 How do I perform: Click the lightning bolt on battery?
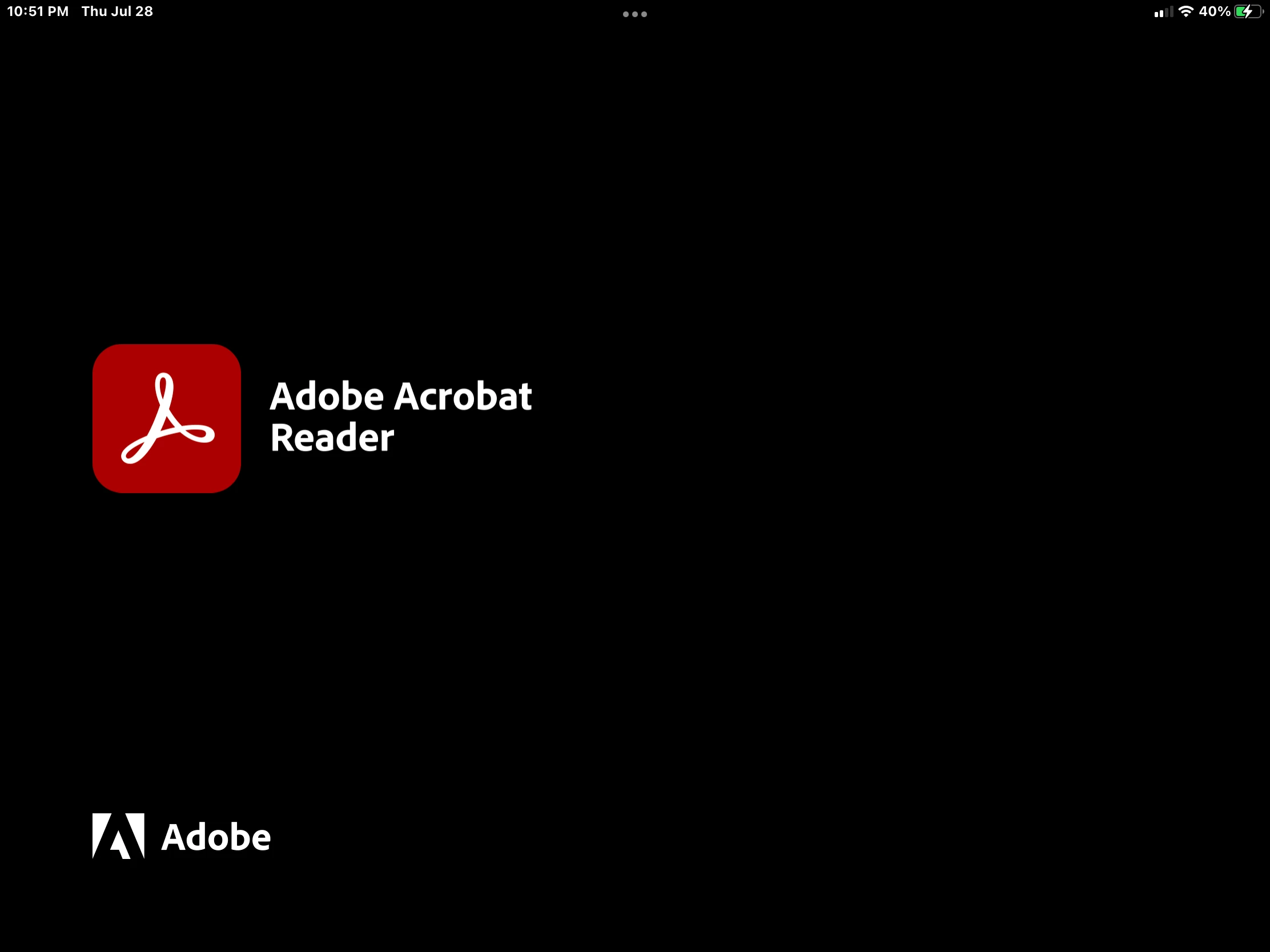1248,11
